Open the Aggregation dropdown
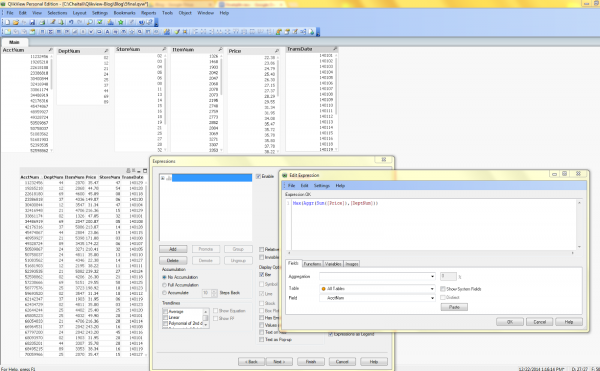The width and height of the screenshot is (600, 371). [377, 276]
